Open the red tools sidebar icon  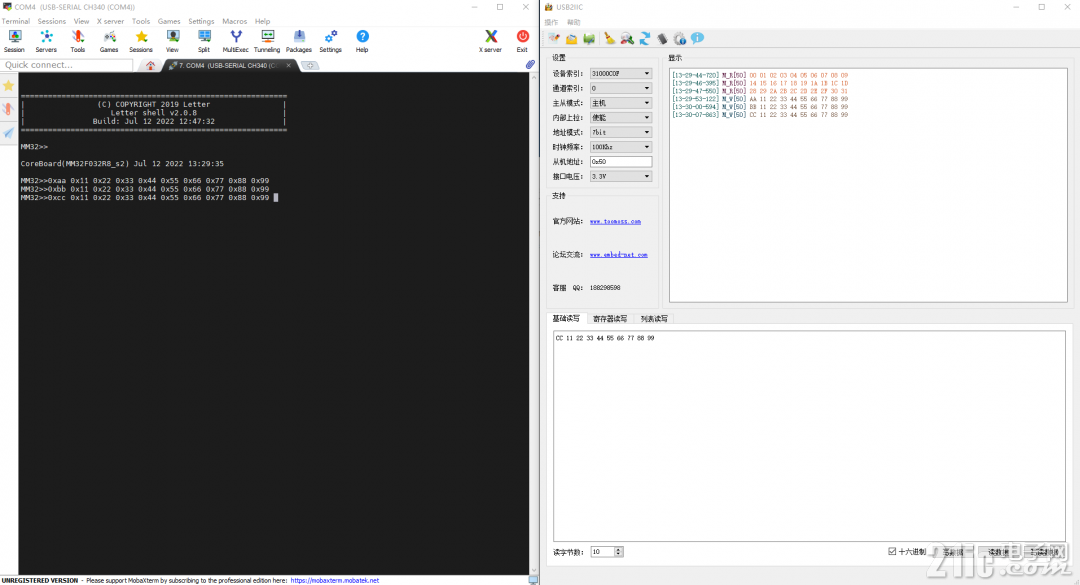pos(8,110)
